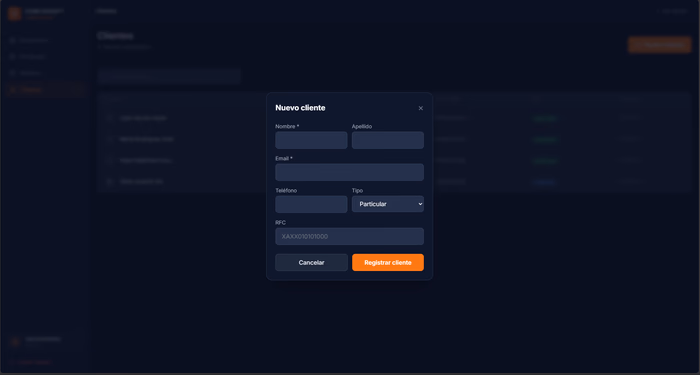Cancel the new client form

coord(311,262)
